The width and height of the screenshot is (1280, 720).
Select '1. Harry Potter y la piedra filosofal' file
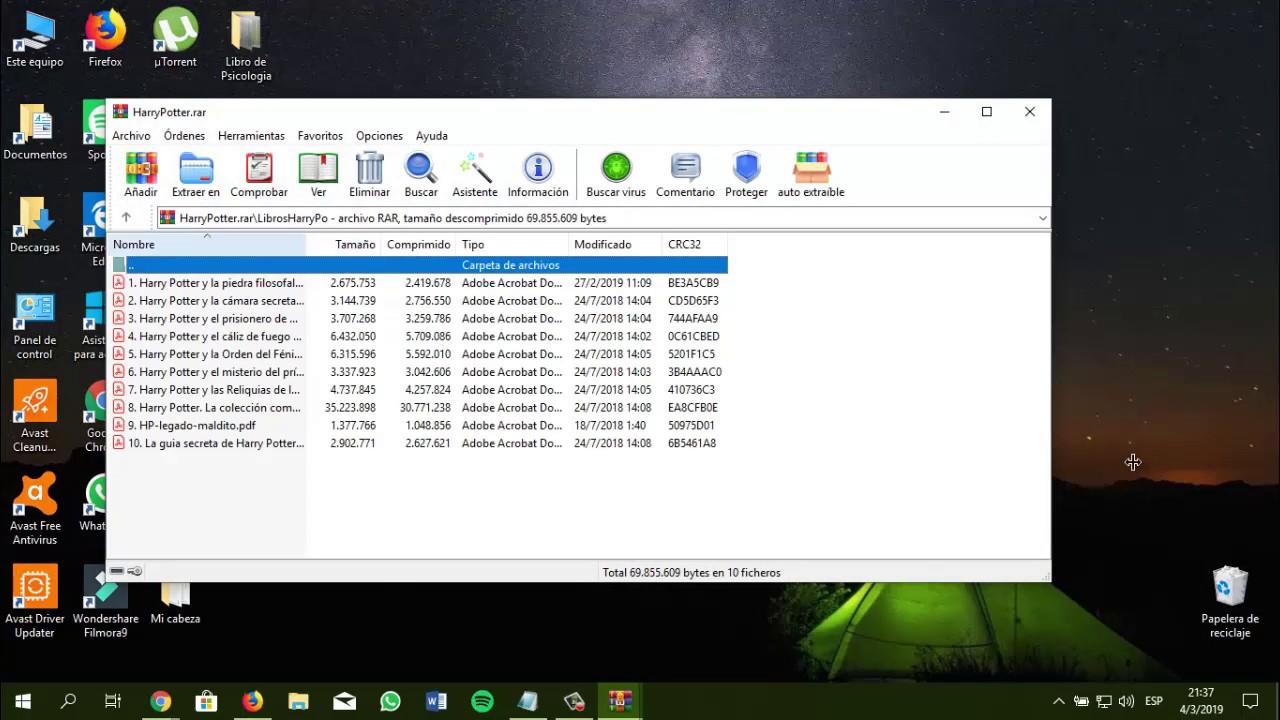[419, 283]
